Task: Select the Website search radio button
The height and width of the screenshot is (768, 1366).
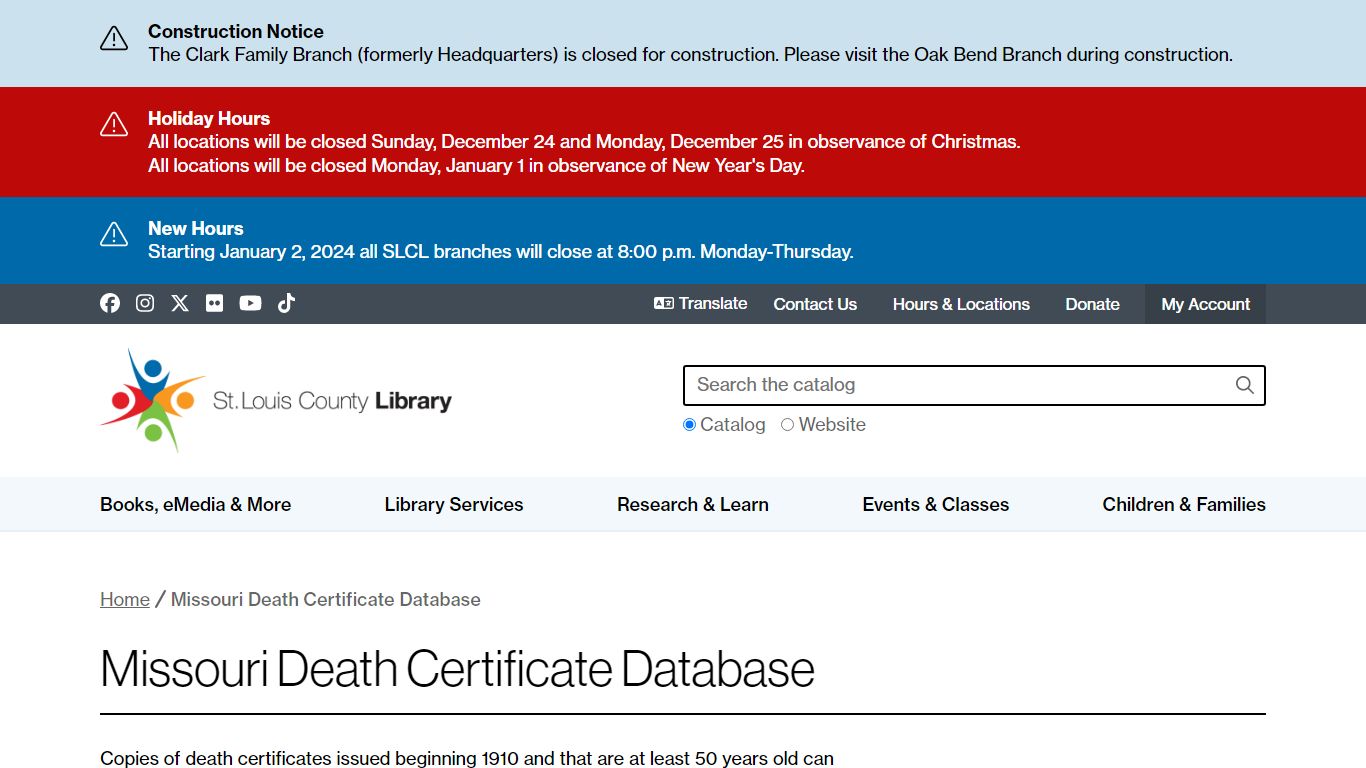Action: click(x=787, y=425)
